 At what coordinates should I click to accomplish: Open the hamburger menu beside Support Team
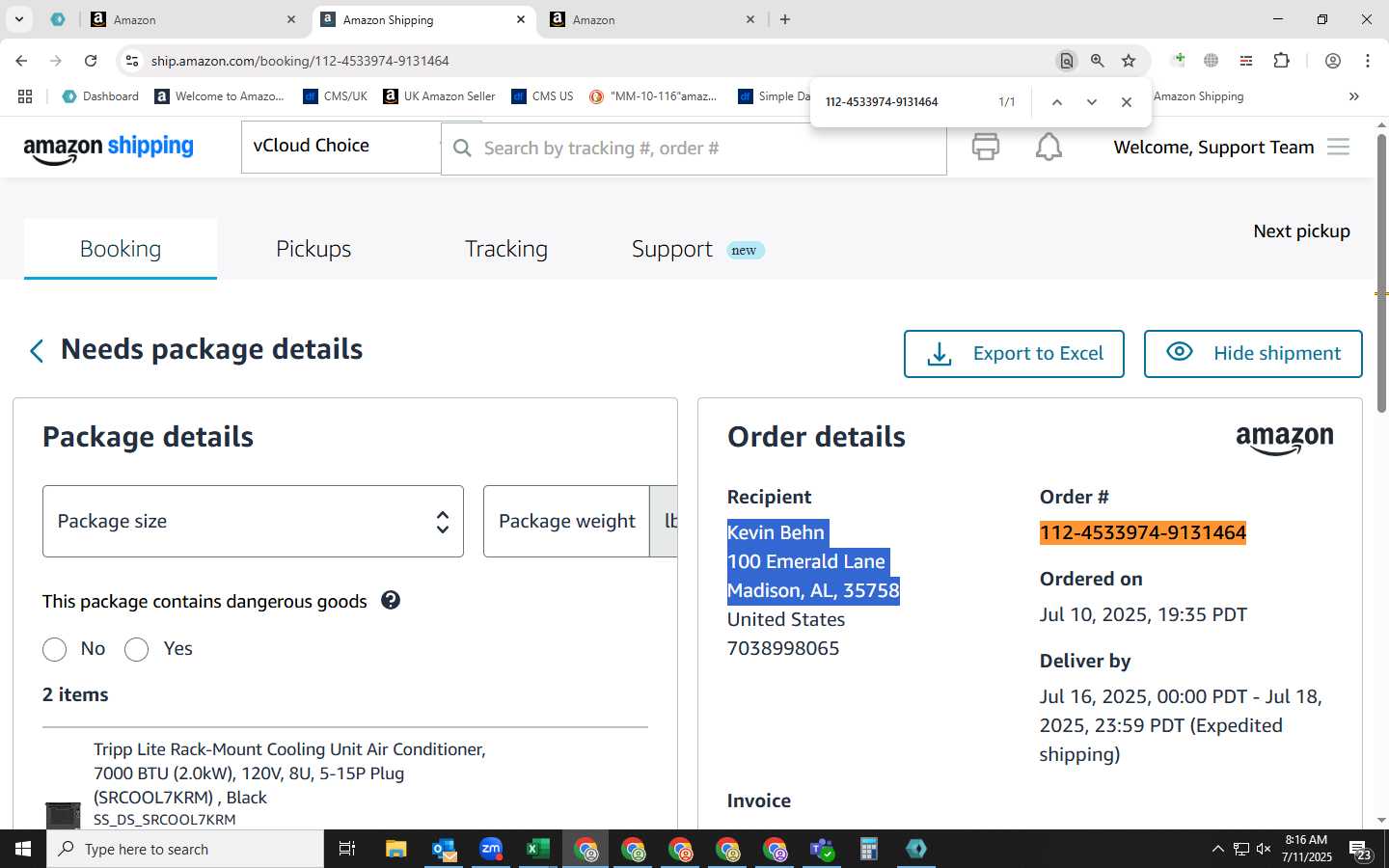tap(1338, 147)
